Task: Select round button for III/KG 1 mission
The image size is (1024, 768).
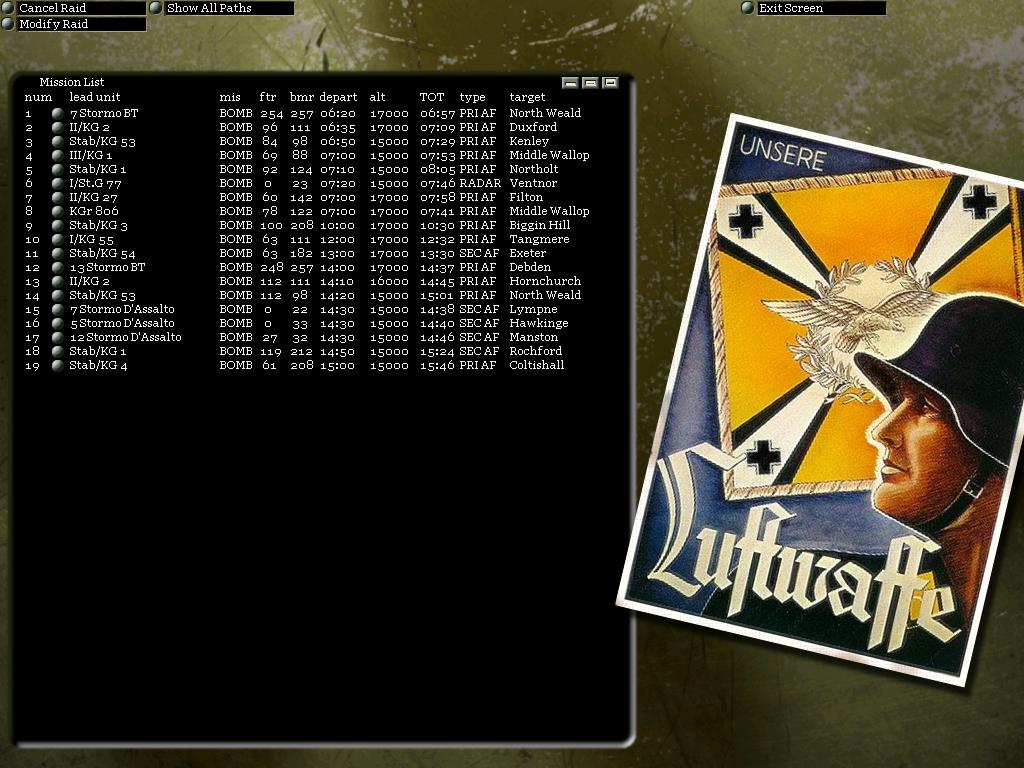Action: click(x=57, y=155)
